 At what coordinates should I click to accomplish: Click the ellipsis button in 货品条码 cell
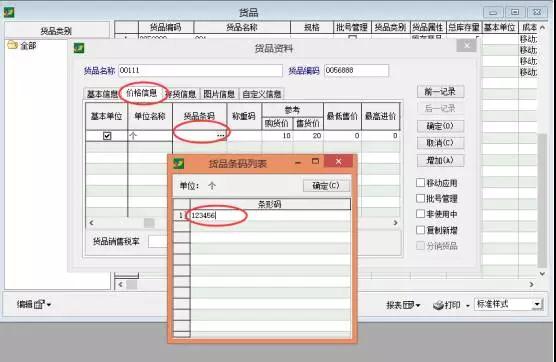pos(221,136)
